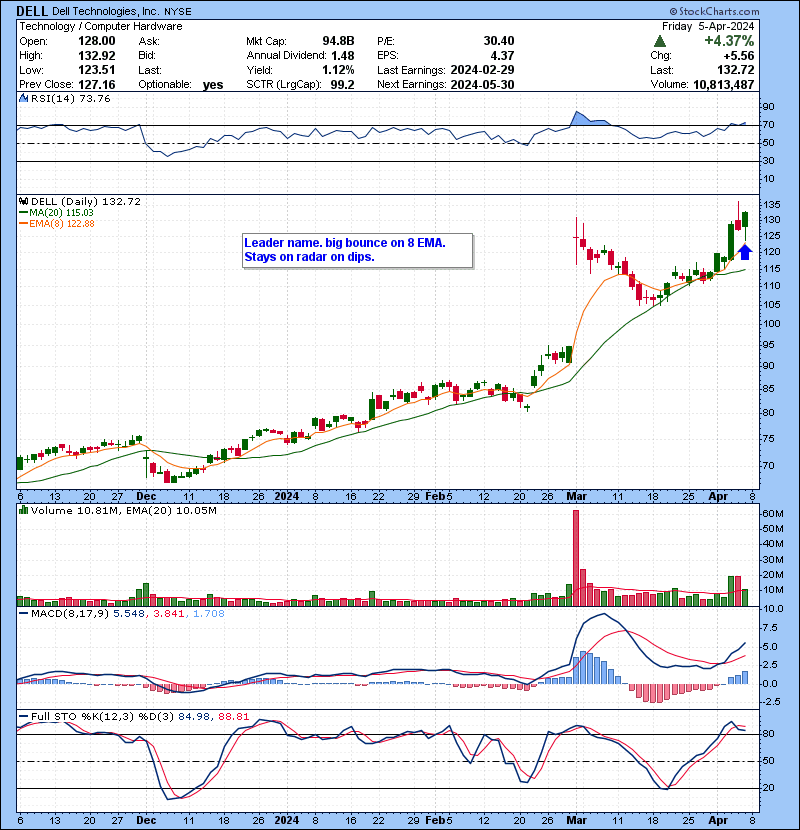Click the NYSE exchange label
The image size is (800, 830).
178,12
